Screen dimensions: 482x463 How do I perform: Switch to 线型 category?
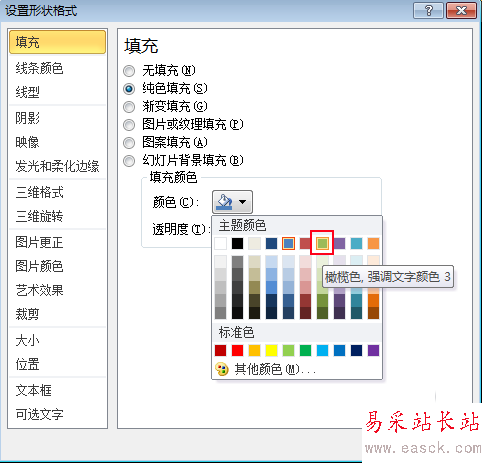pos(57,92)
